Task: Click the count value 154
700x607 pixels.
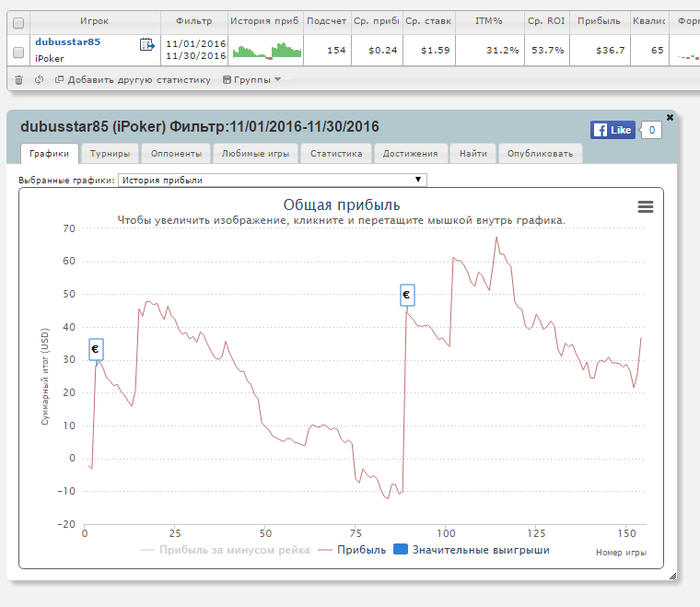Action: 337,50
